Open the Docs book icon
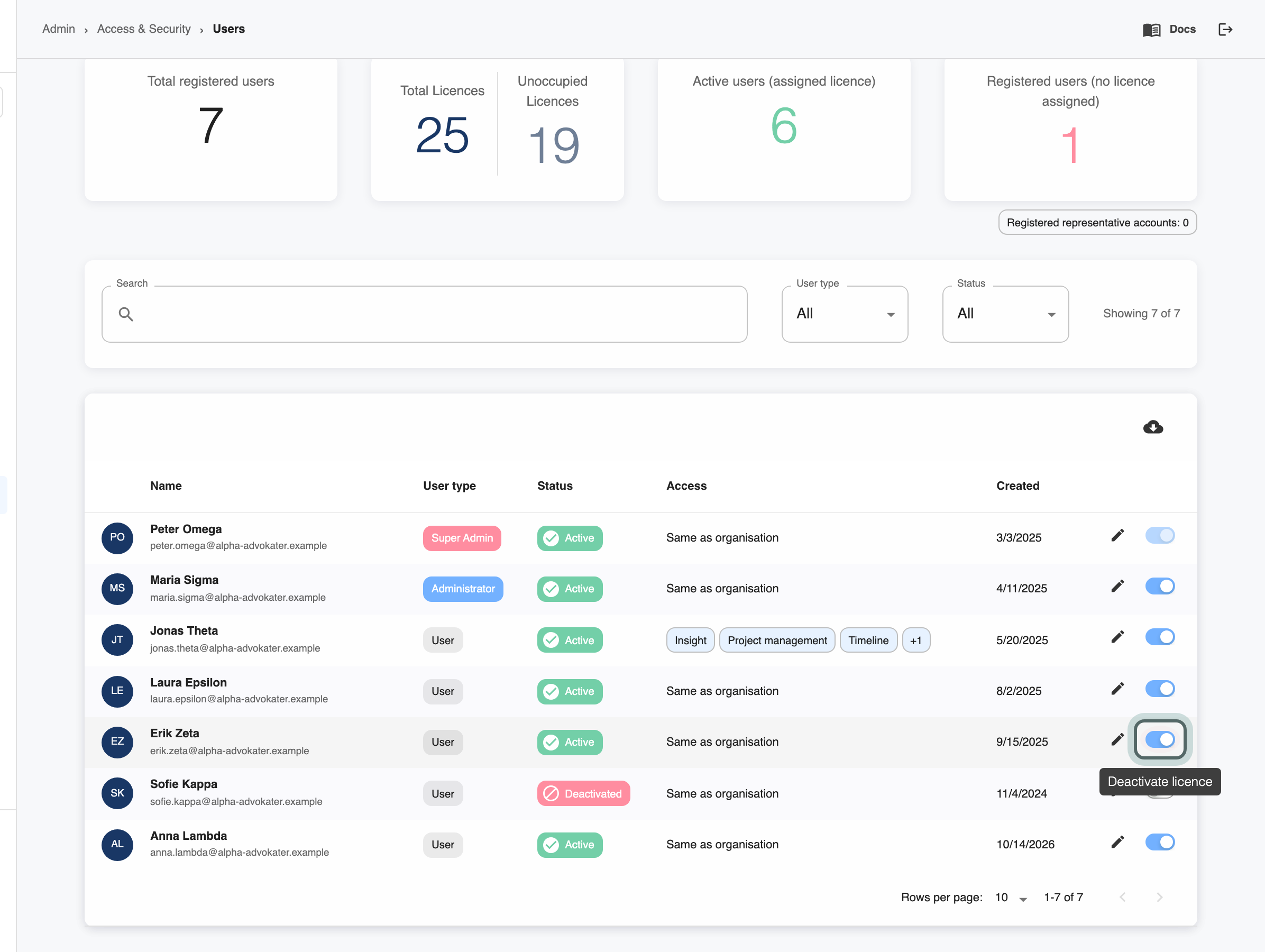The image size is (1265, 952). [1151, 30]
